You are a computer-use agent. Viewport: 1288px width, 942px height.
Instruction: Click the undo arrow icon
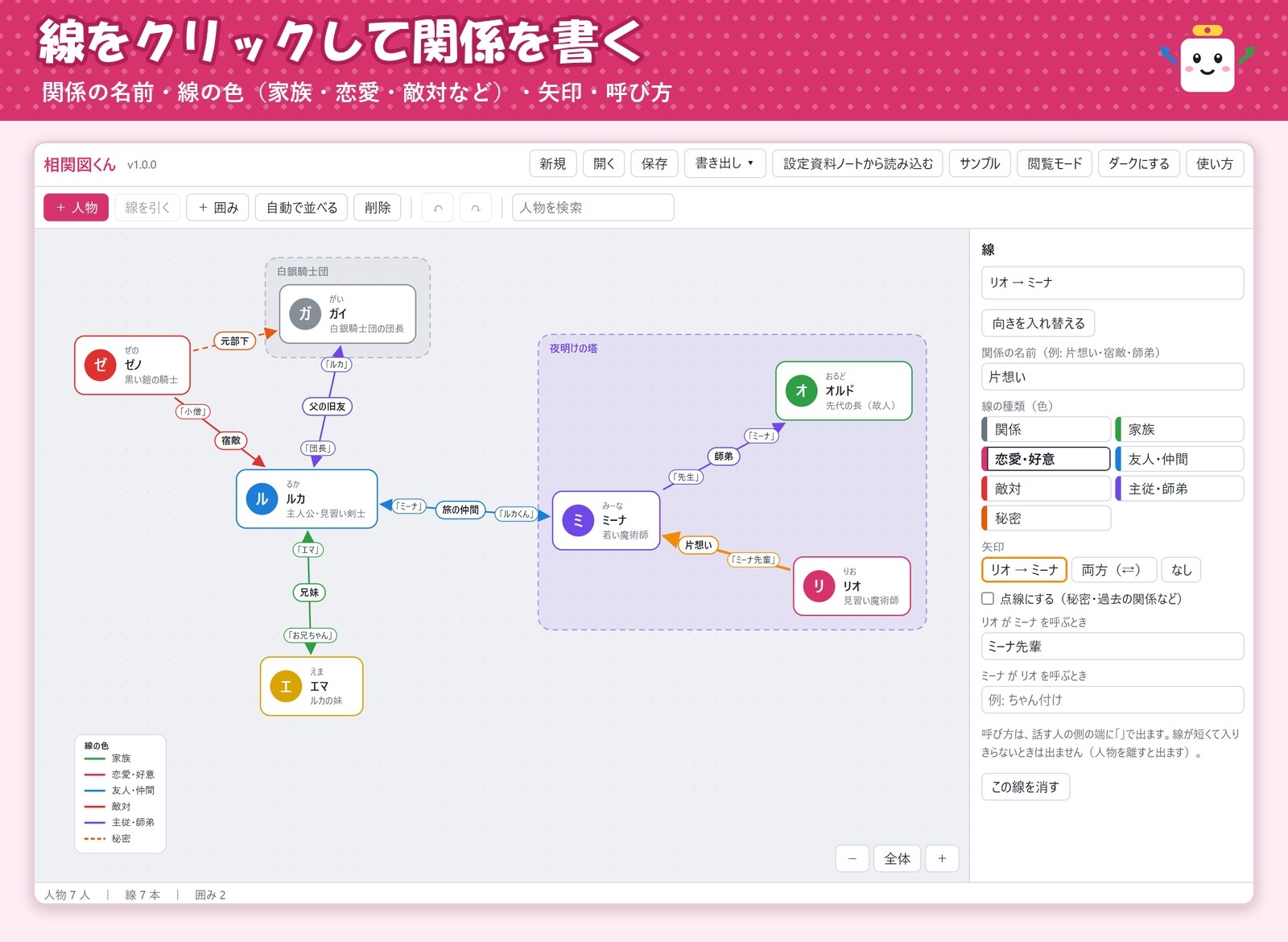[438, 208]
